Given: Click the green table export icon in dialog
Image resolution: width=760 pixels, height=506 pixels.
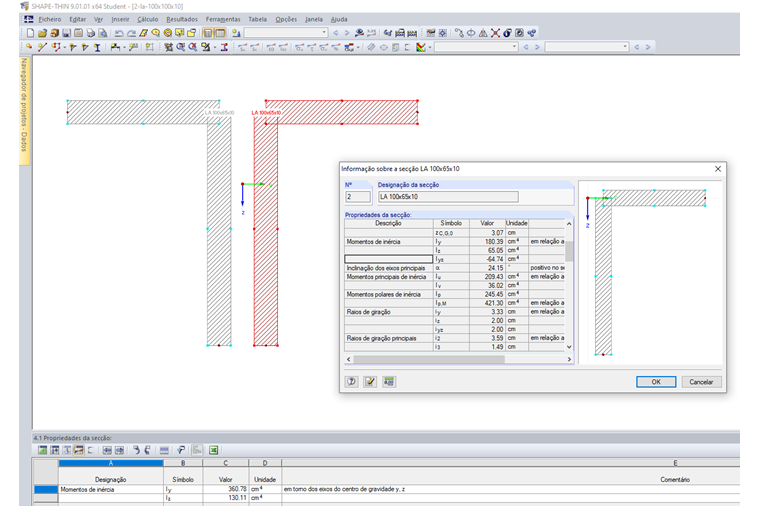Looking at the screenshot, I should click(389, 382).
